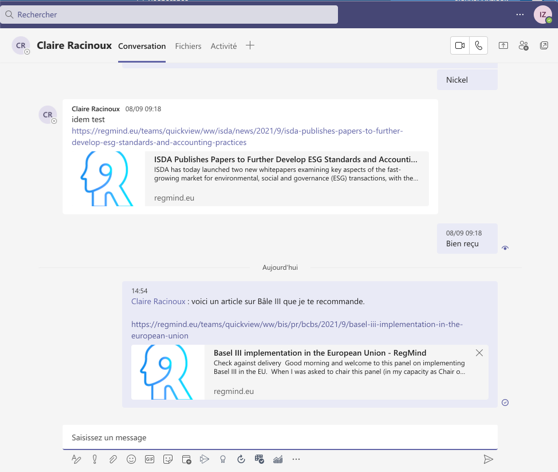Click the Approvals loop icon
558x472 pixels.
(241, 459)
